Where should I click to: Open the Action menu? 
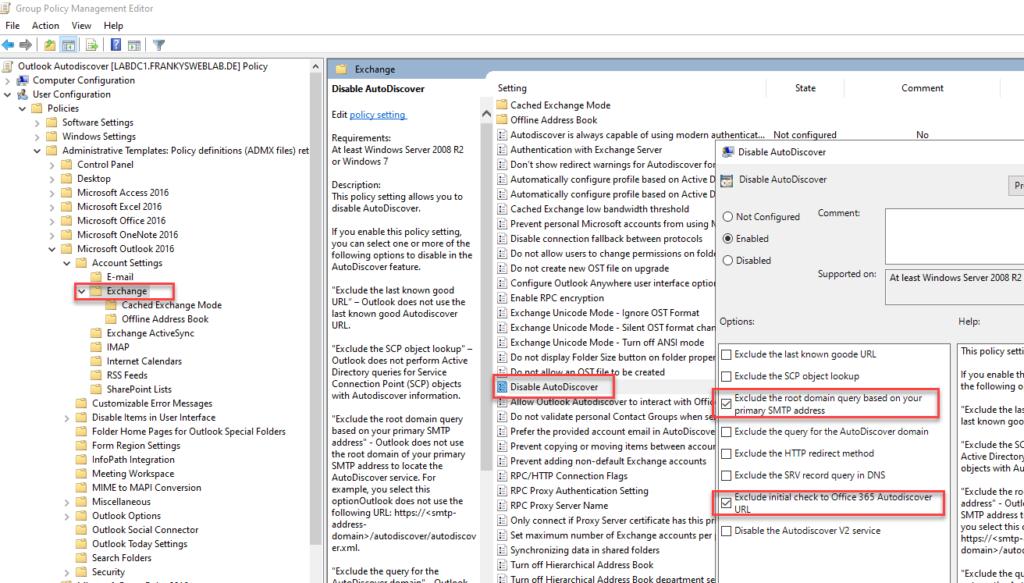(45, 25)
